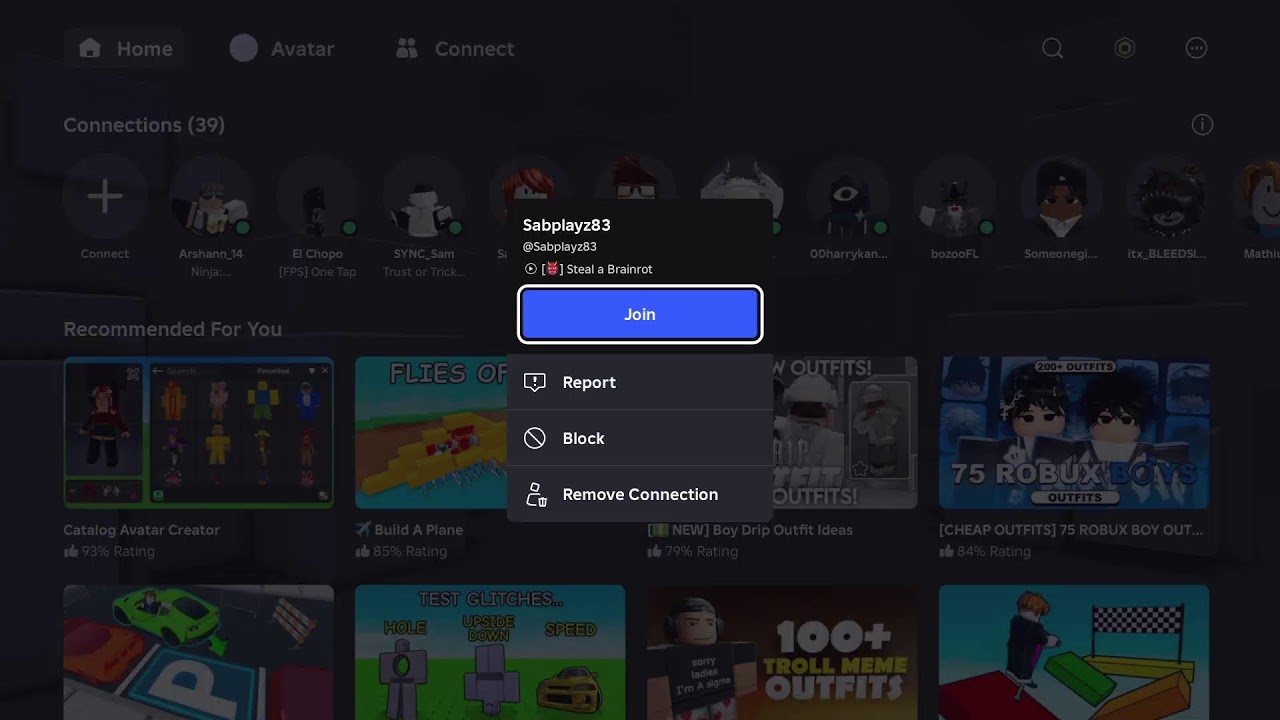Click the '85% Rating' text
The height and width of the screenshot is (720, 1280).
[410, 551]
